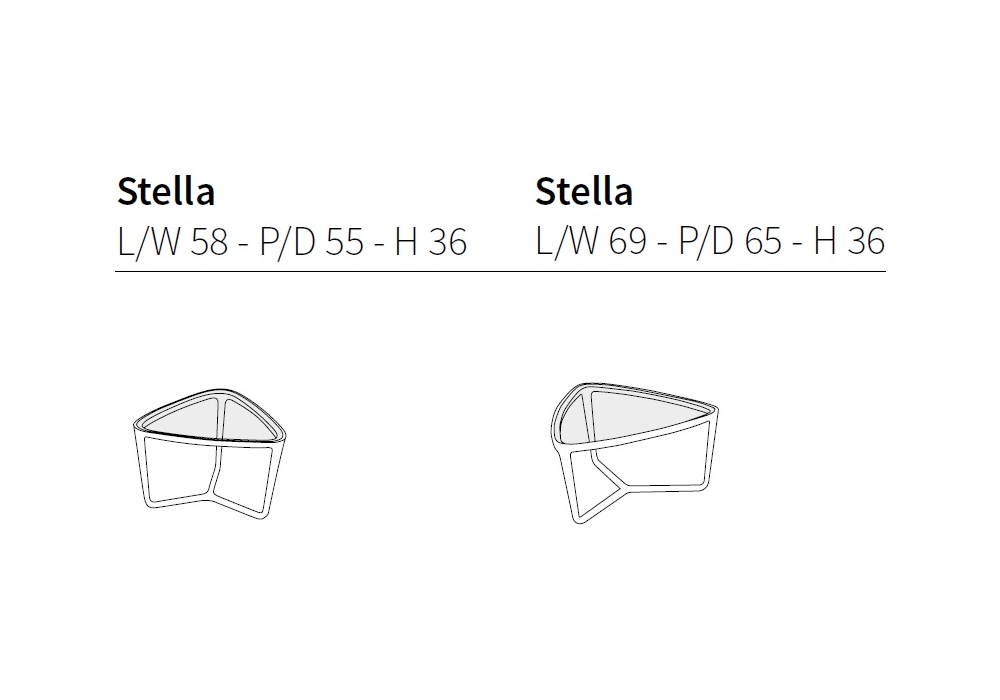Screen dimensions: 1000x700
Task: Click the number 55 in left dimensions
Action: pyautogui.click(x=344, y=242)
